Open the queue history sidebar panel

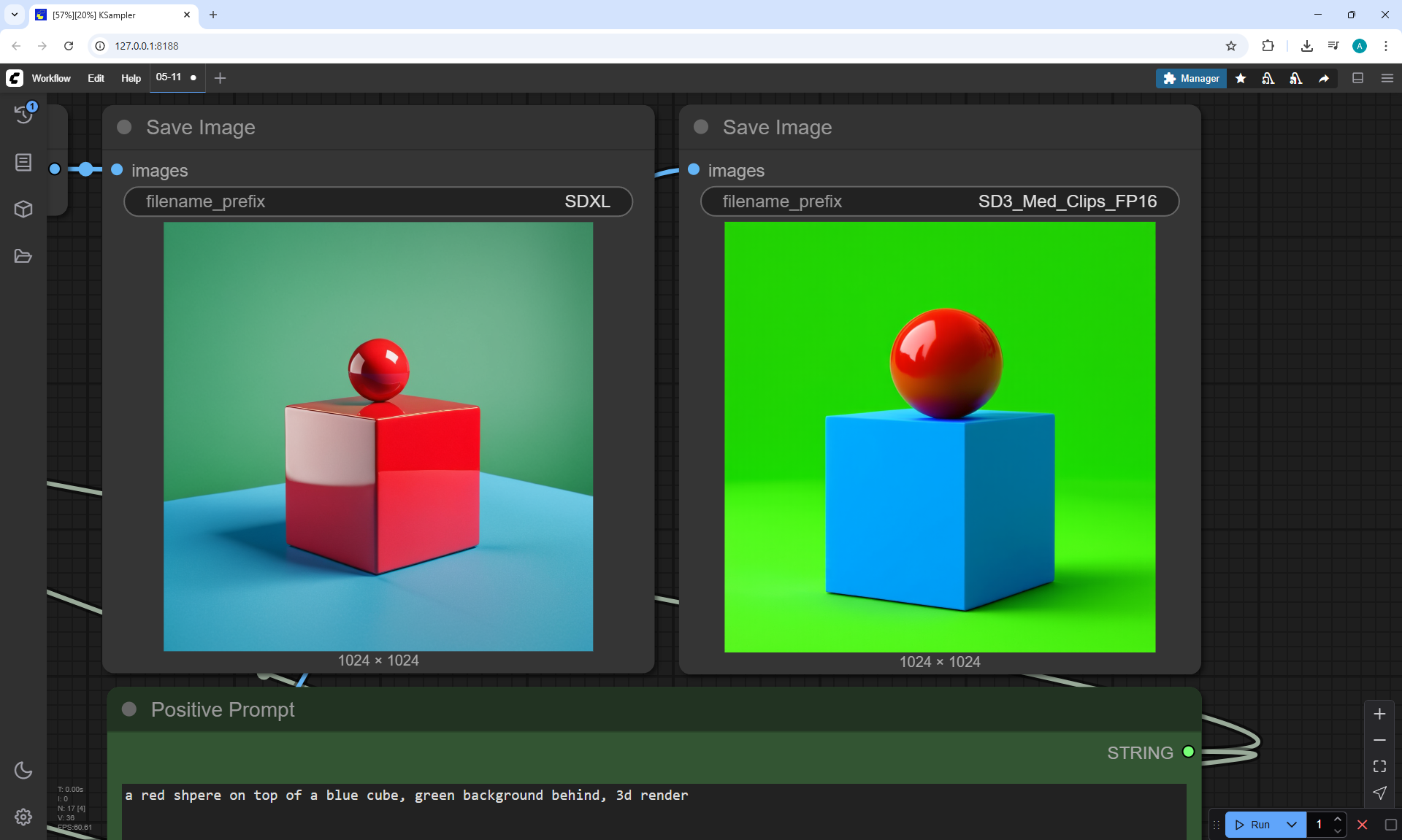[x=23, y=113]
